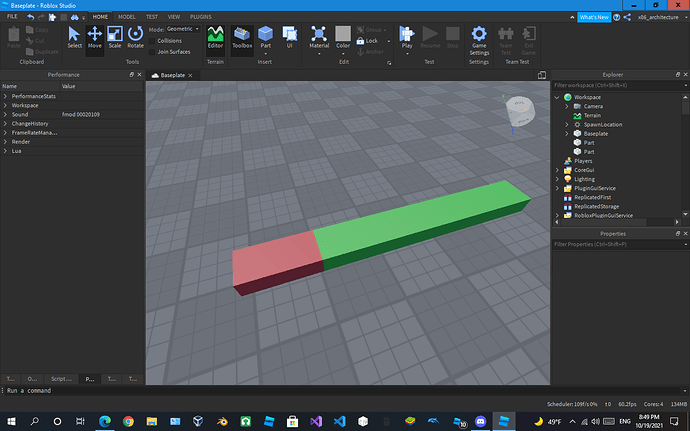Screen dimensions: 690x431
Task: Focus the Filter workspace search field
Action: 618,85
